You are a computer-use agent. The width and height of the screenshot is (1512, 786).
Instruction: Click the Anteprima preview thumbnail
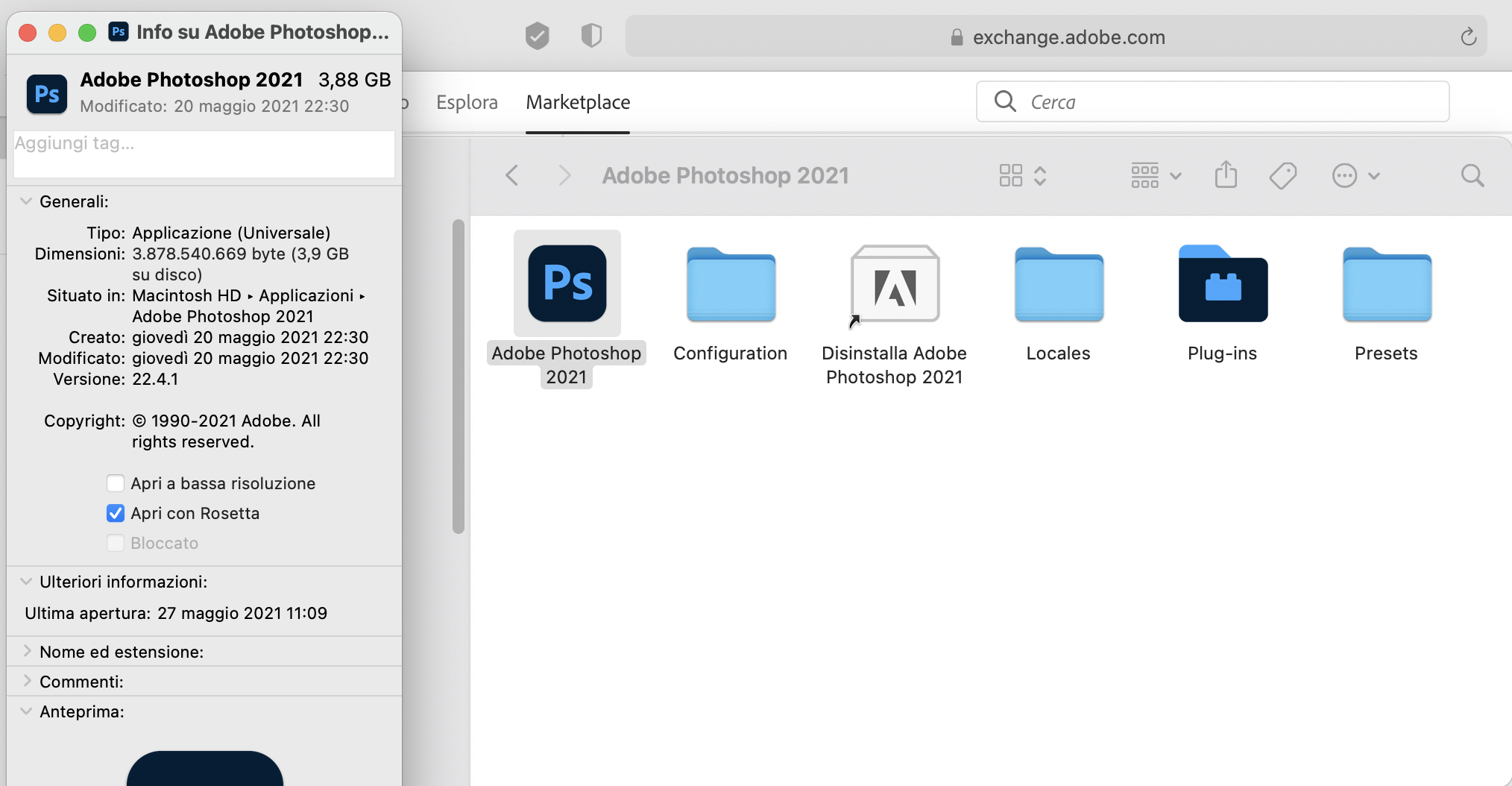tap(205, 768)
